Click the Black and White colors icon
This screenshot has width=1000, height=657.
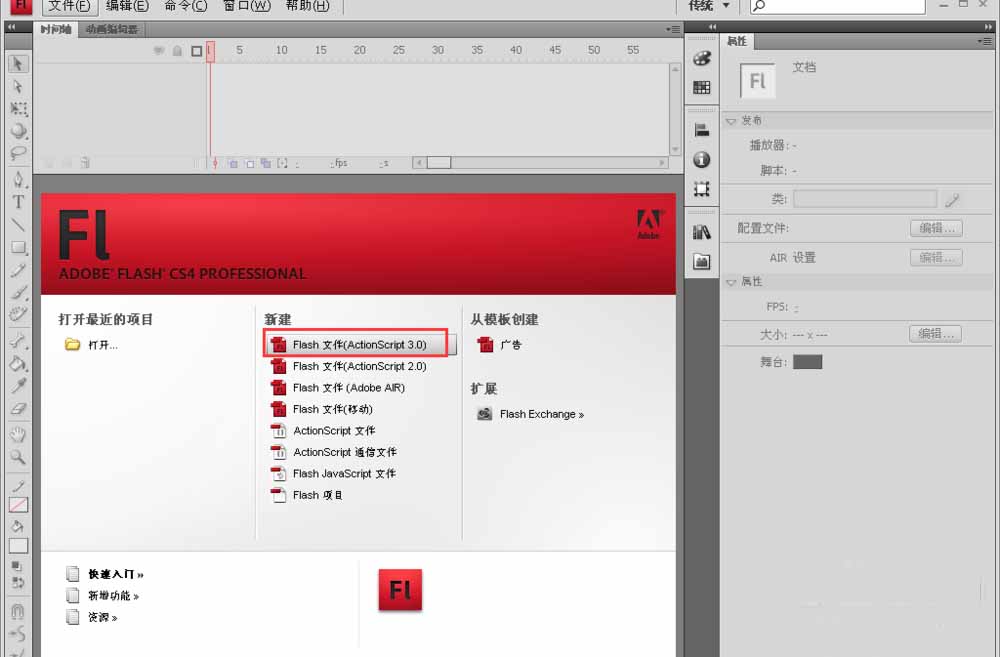(17, 565)
